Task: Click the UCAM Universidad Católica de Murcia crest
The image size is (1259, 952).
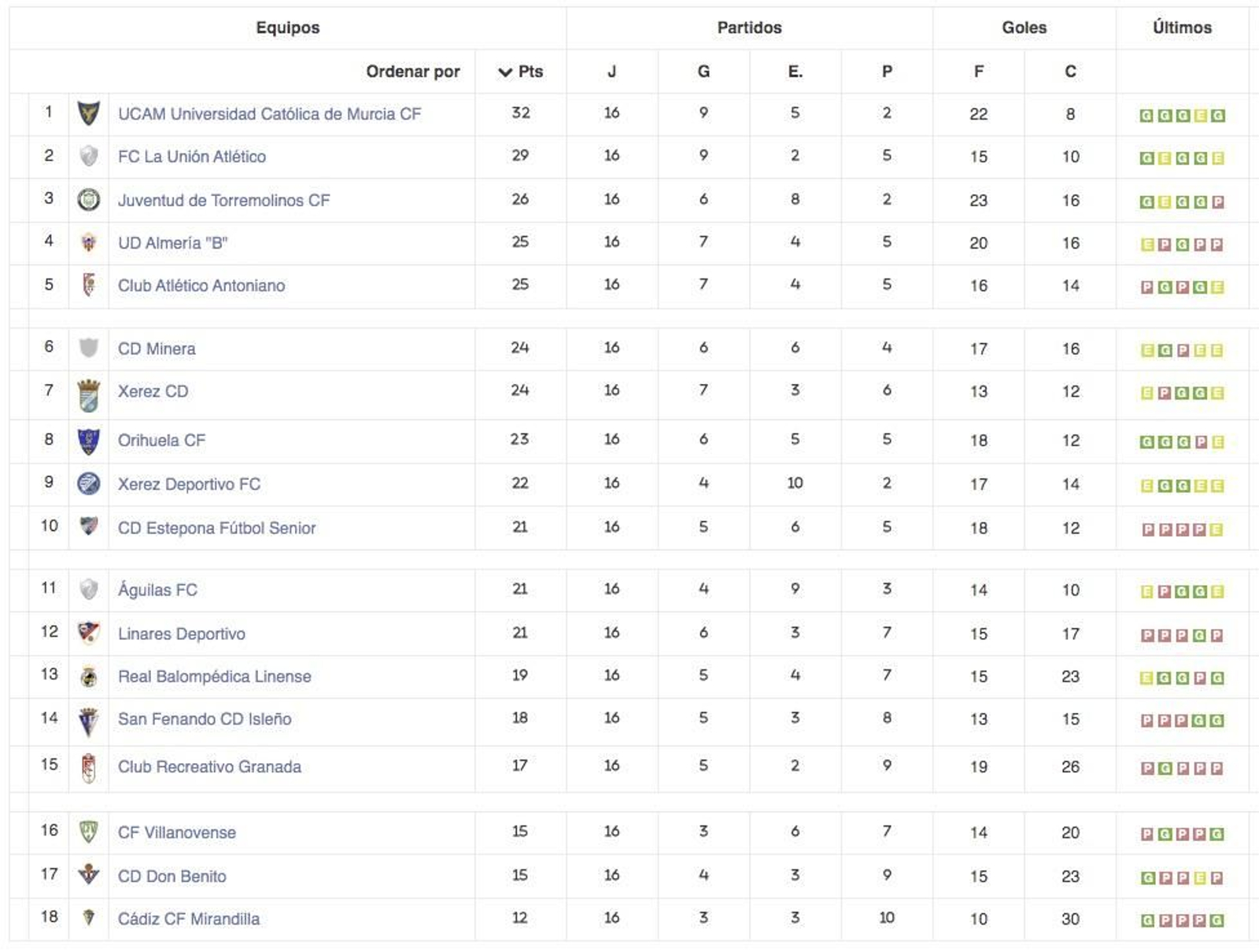Action: point(89,113)
